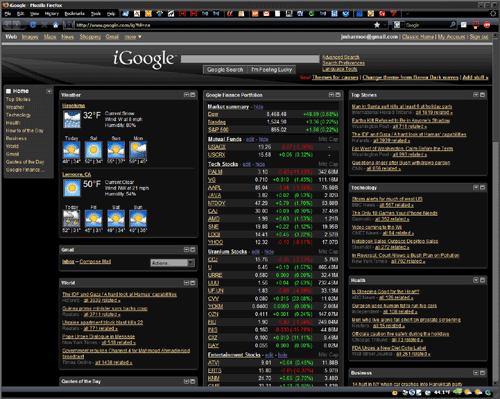Select Google Finance in the left sidebar
The height and width of the screenshot is (399, 500).
click(25, 170)
